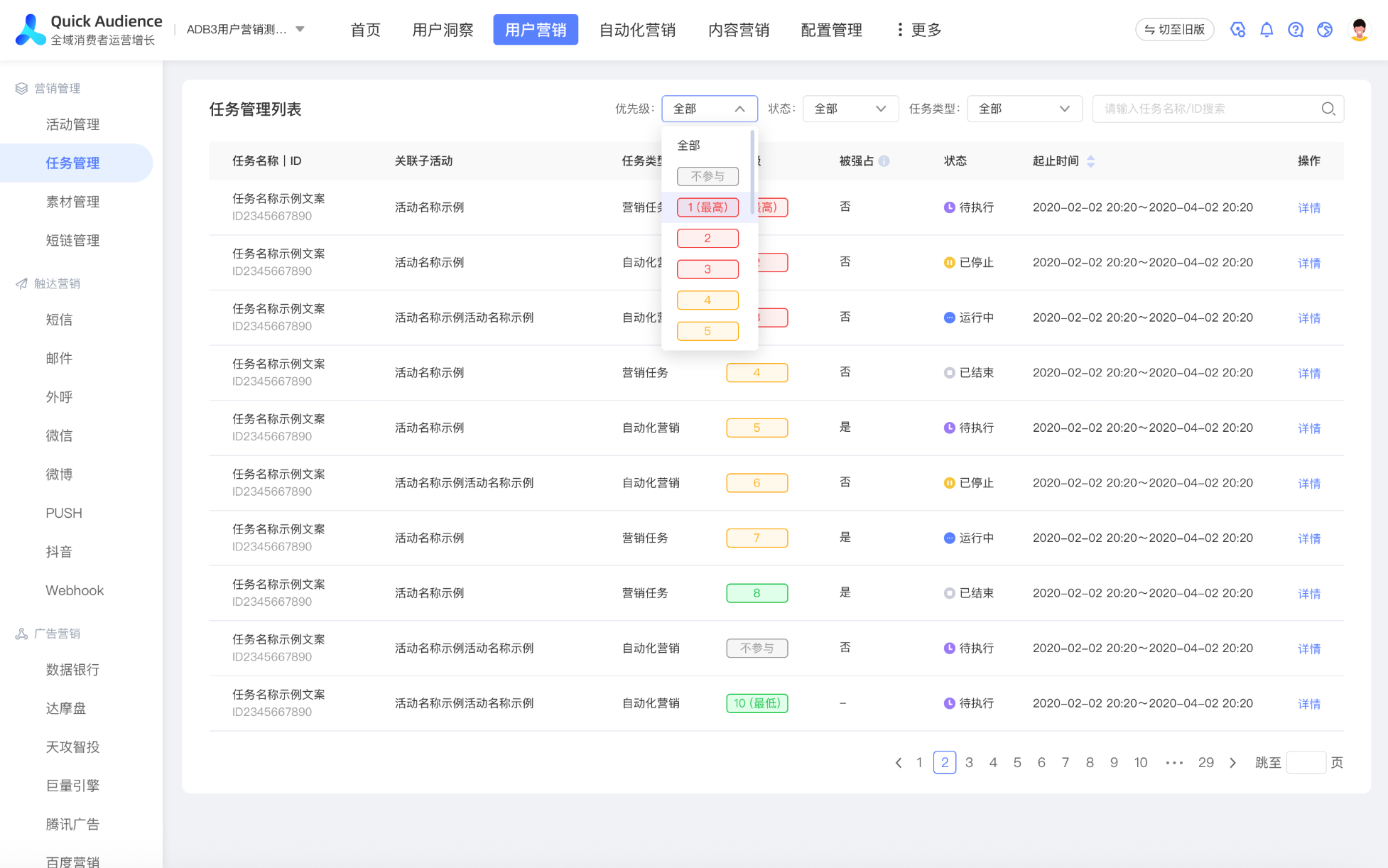
Task: Click the Quick Audience logo
Action: click(31, 30)
